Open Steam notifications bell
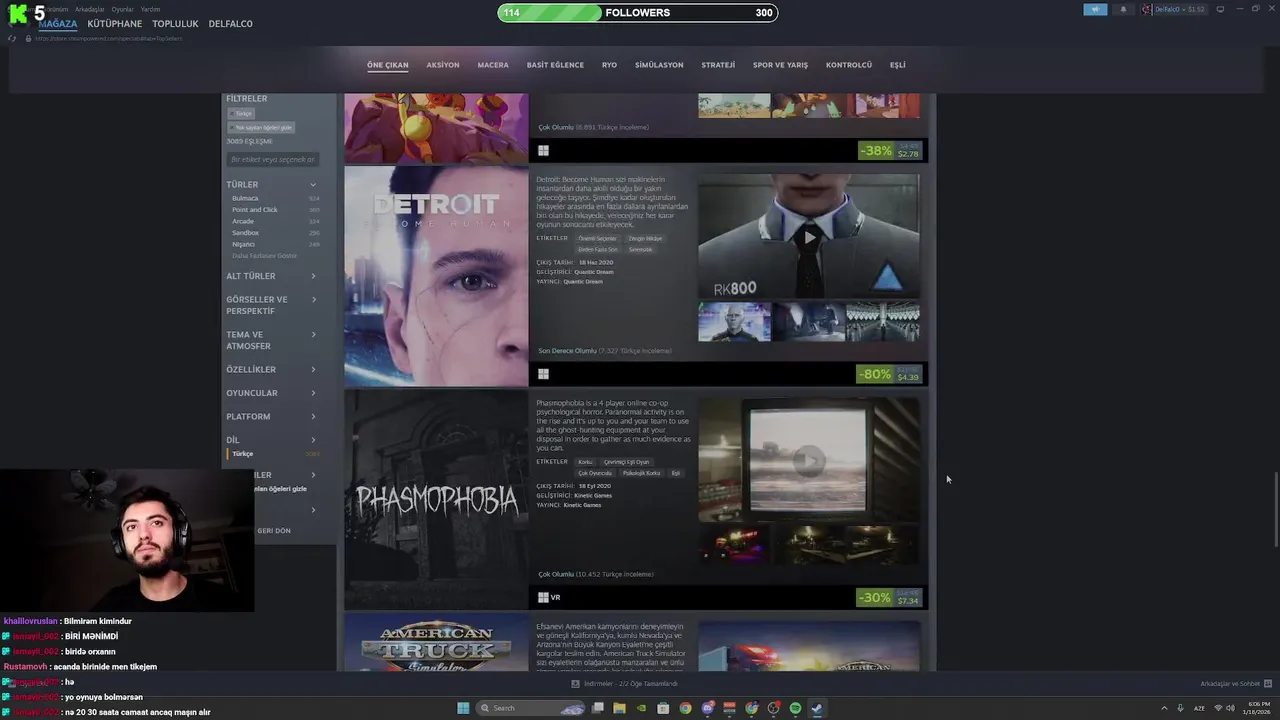This screenshot has width=1280, height=720. [1123, 9]
